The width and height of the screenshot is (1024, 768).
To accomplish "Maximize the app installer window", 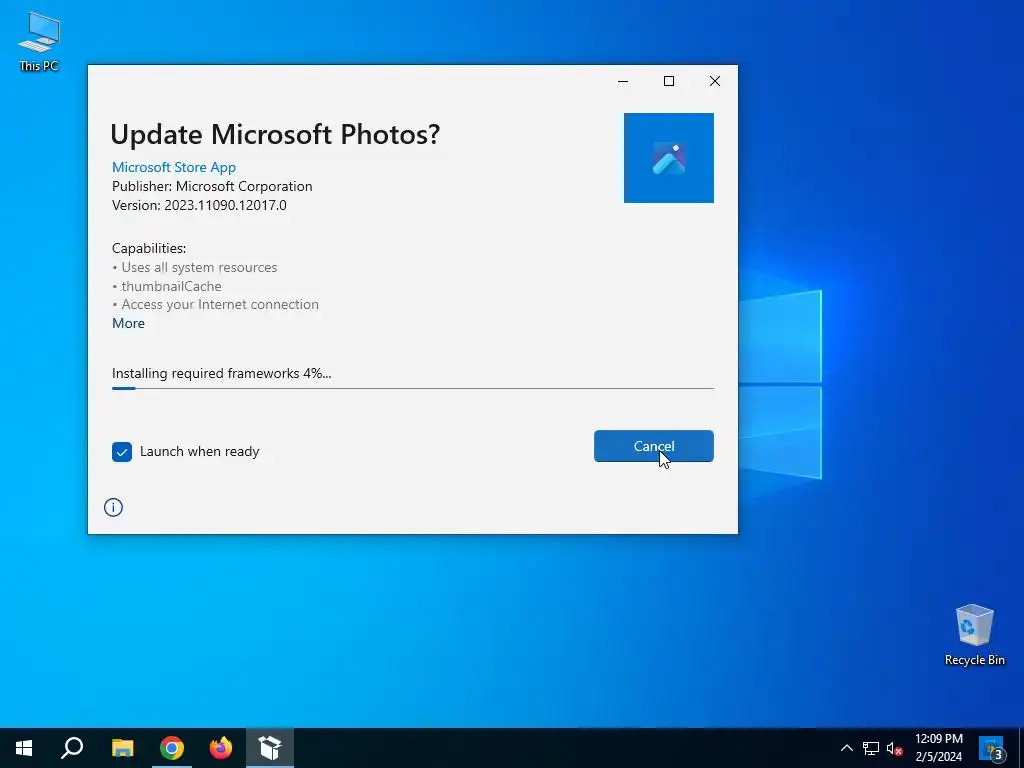I will click(669, 81).
